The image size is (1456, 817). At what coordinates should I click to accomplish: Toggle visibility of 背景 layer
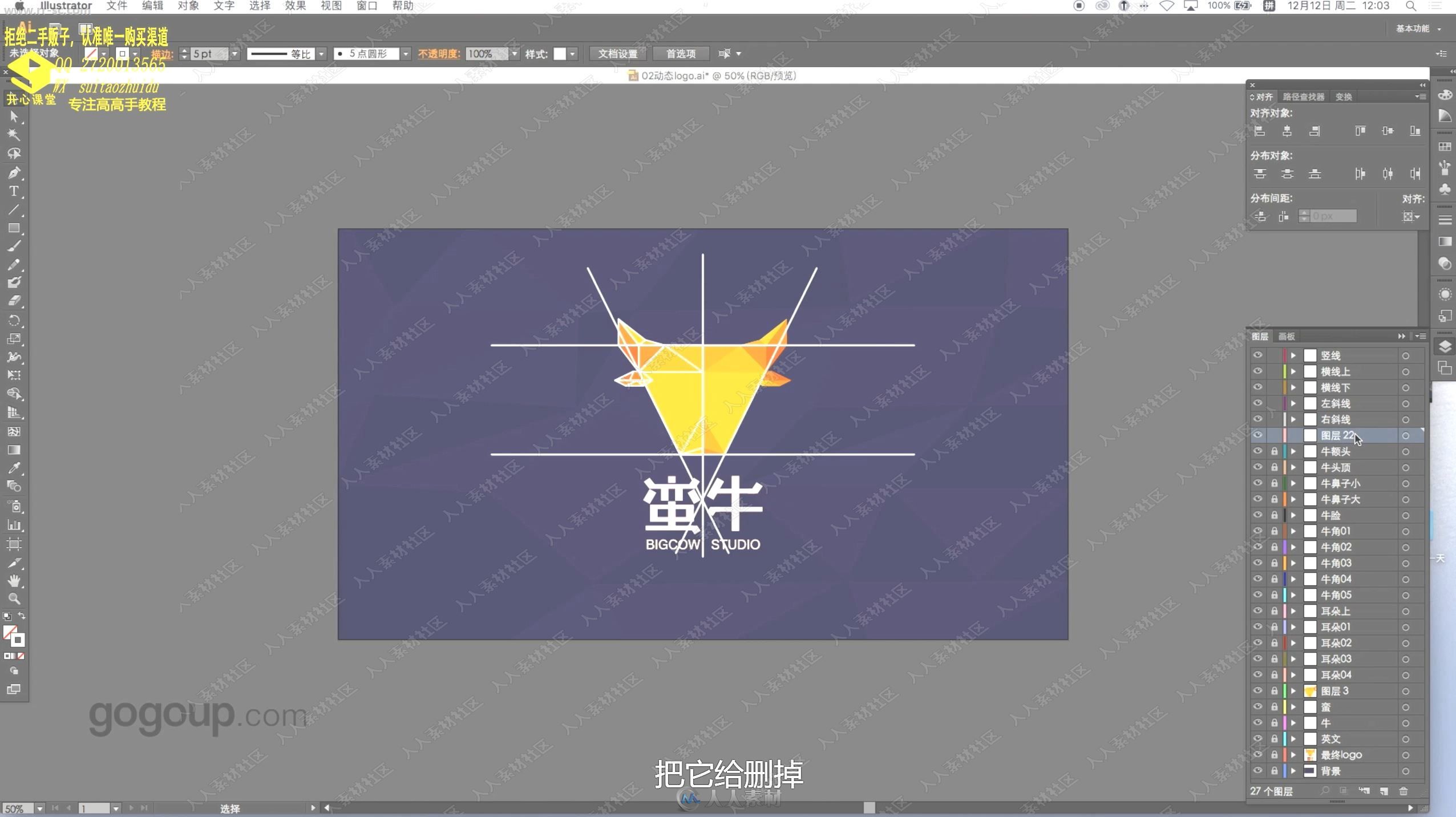[x=1258, y=771]
